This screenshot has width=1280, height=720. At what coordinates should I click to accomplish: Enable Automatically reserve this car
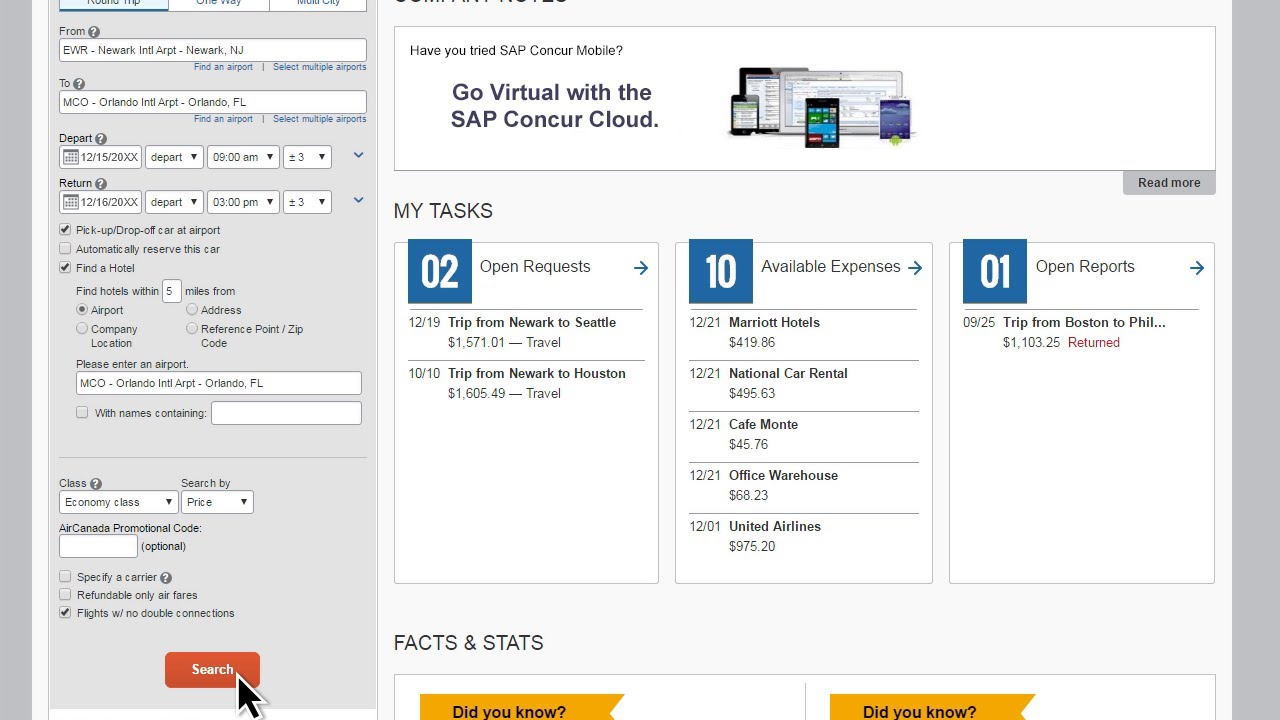[65, 249]
